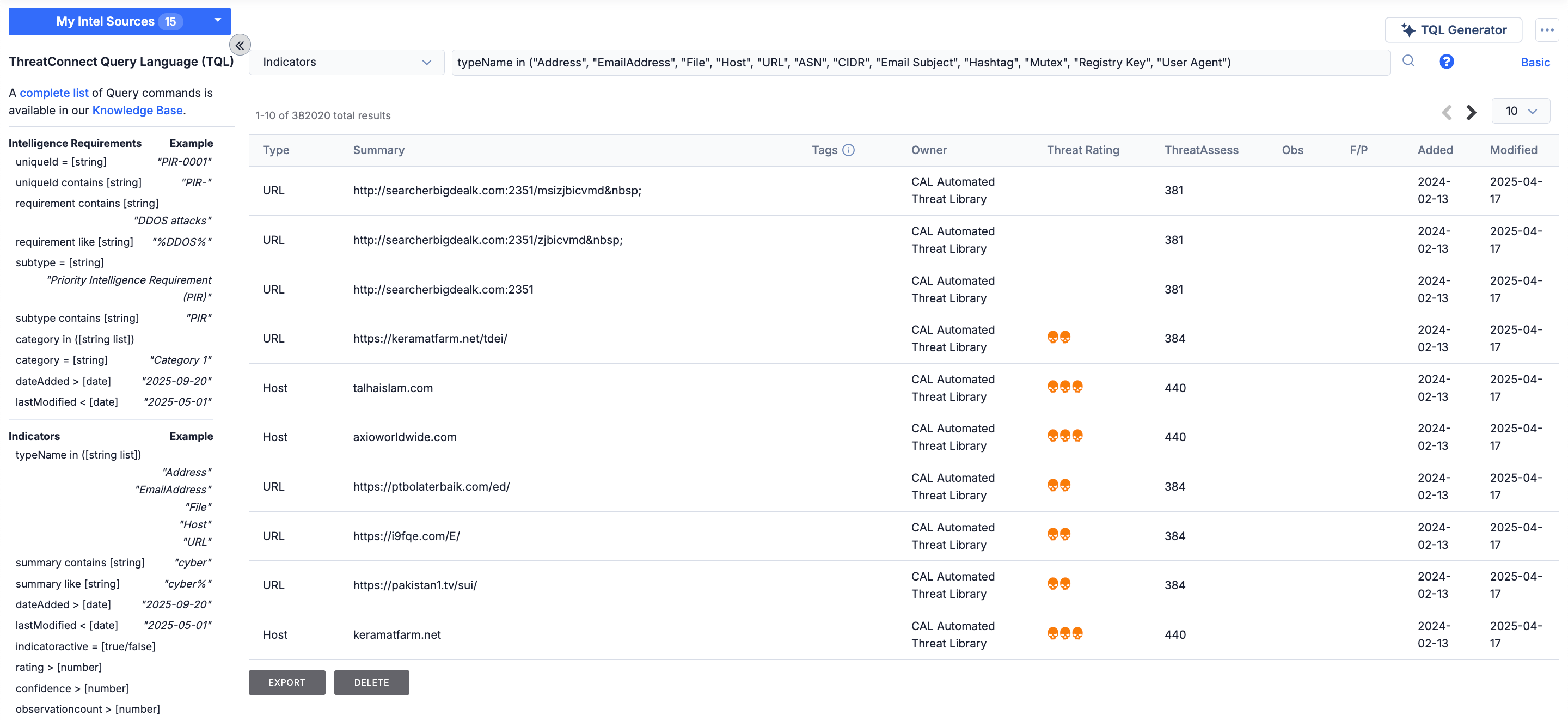Sort by Modified column header
The height and width of the screenshot is (721, 1568).
click(x=1513, y=150)
